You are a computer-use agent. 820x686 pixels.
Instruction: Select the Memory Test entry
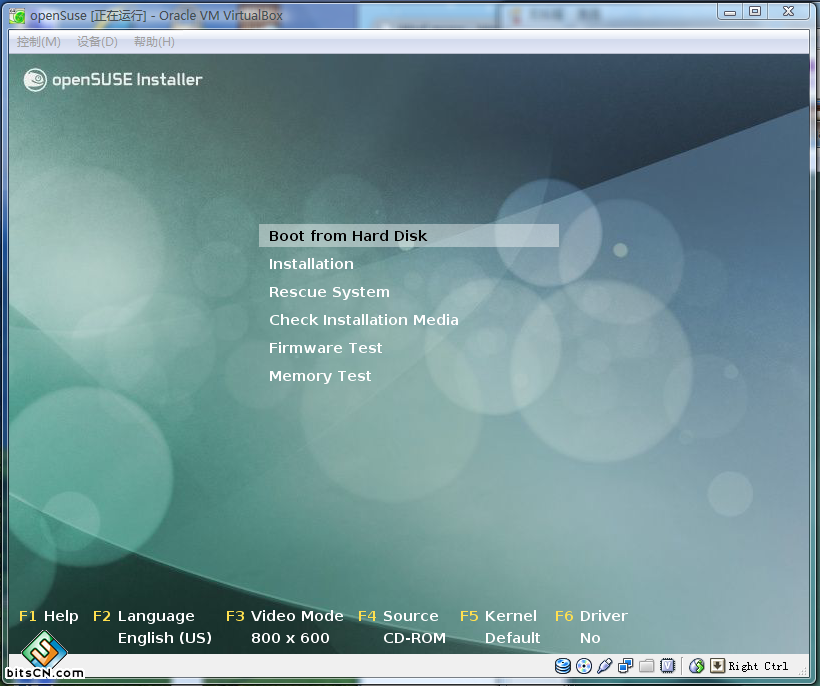point(320,376)
